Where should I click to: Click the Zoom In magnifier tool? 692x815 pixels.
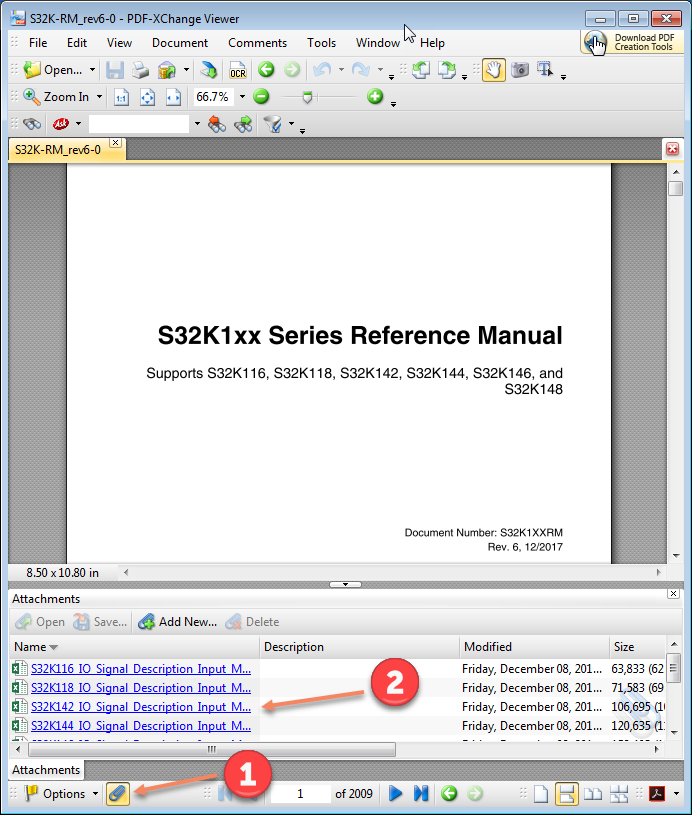point(32,97)
